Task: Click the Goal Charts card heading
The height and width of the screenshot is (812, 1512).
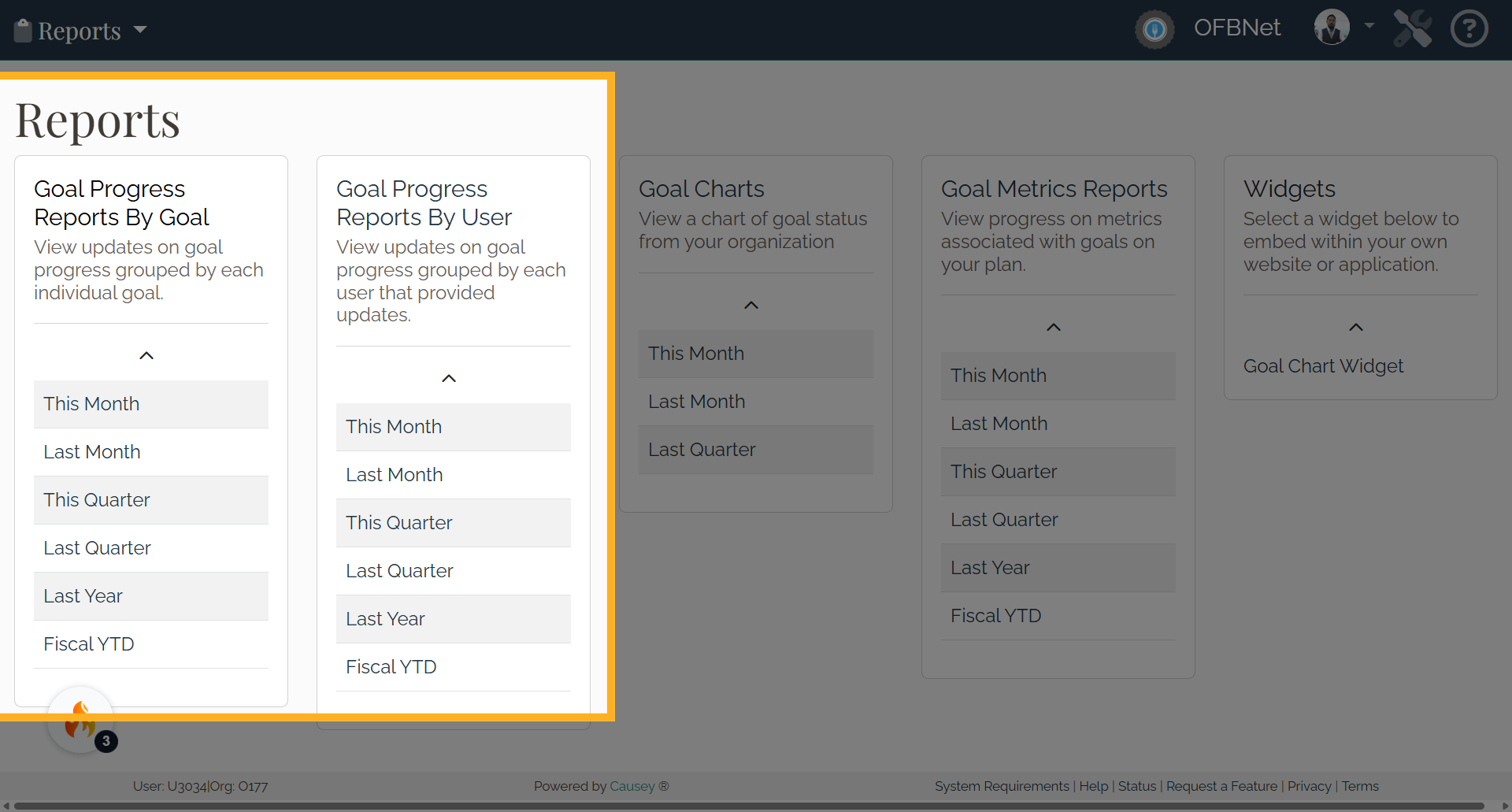Action: tap(701, 189)
